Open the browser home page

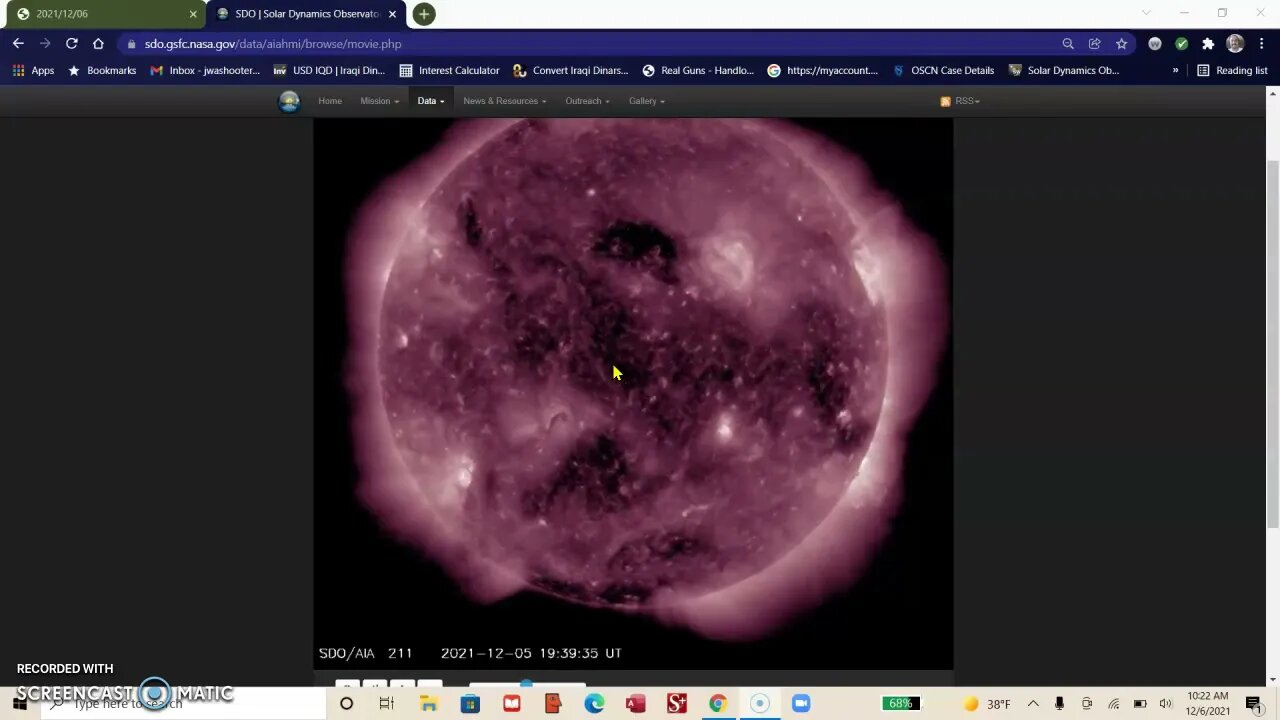click(98, 44)
